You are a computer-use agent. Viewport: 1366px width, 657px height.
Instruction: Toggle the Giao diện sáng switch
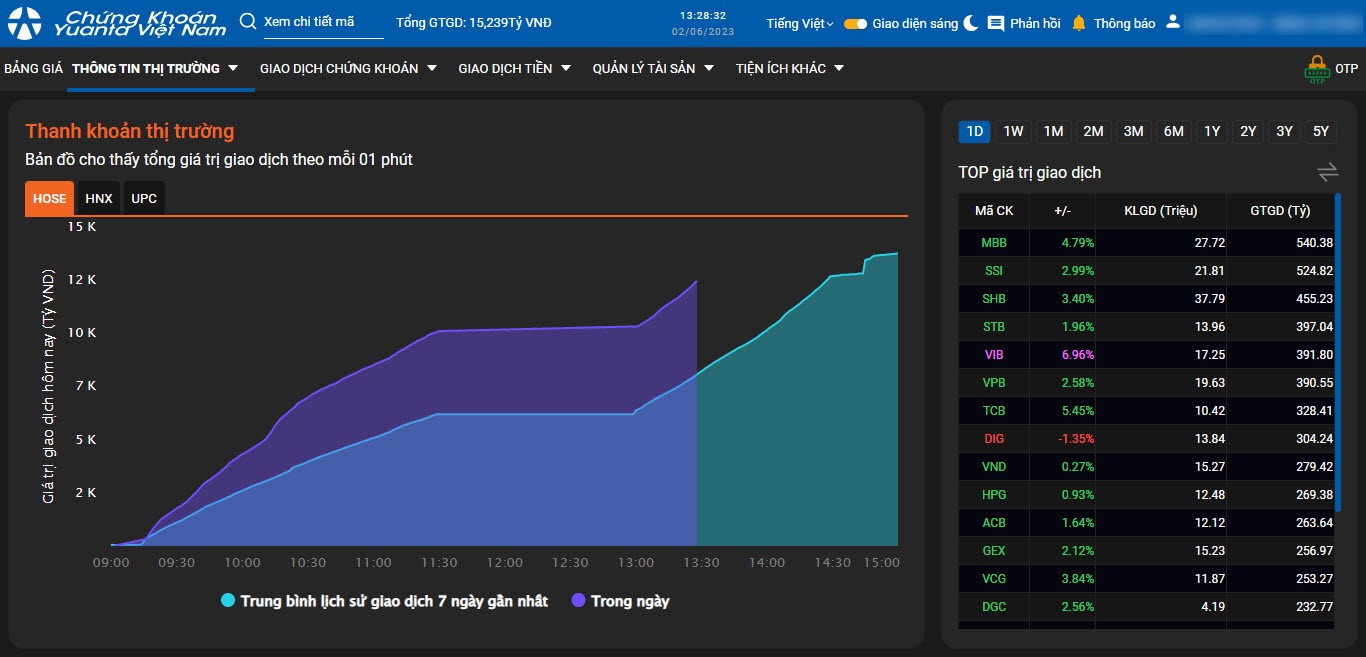coord(855,23)
